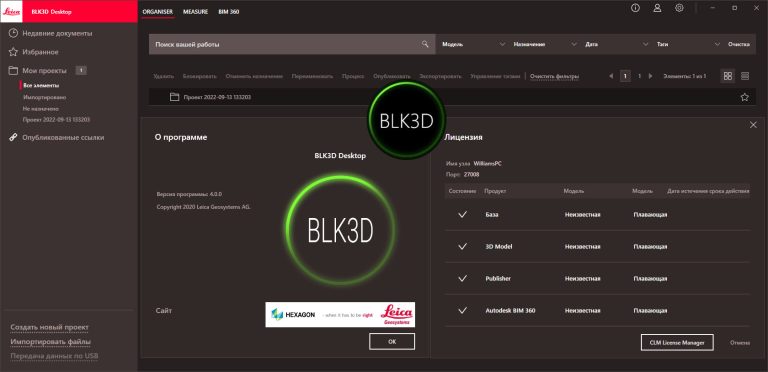
Task: Click the Hexagon Leica website banner
Action: pyautogui.click(x=340, y=315)
